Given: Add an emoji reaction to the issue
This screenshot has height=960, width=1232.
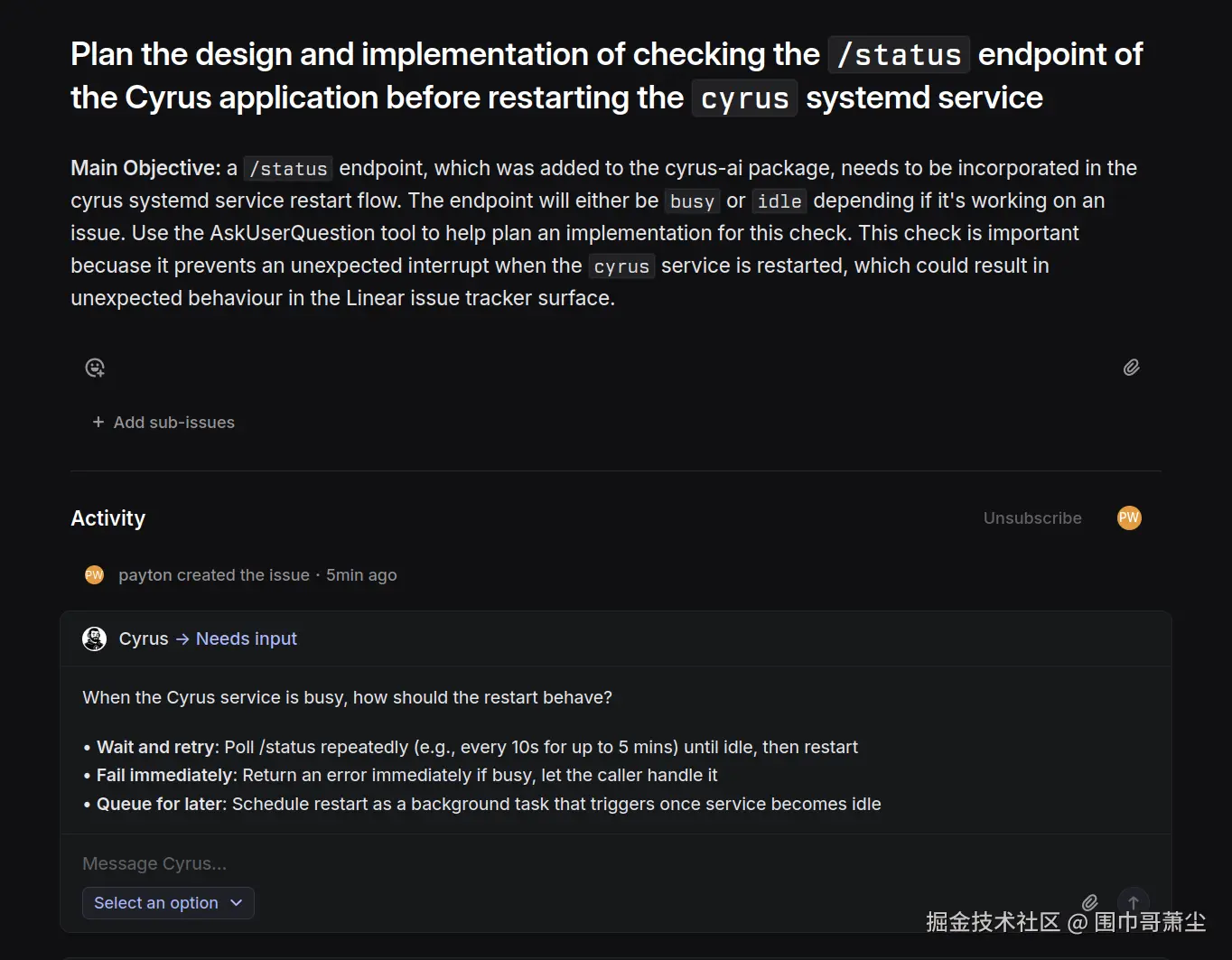Looking at the screenshot, I should click(95, 368).
